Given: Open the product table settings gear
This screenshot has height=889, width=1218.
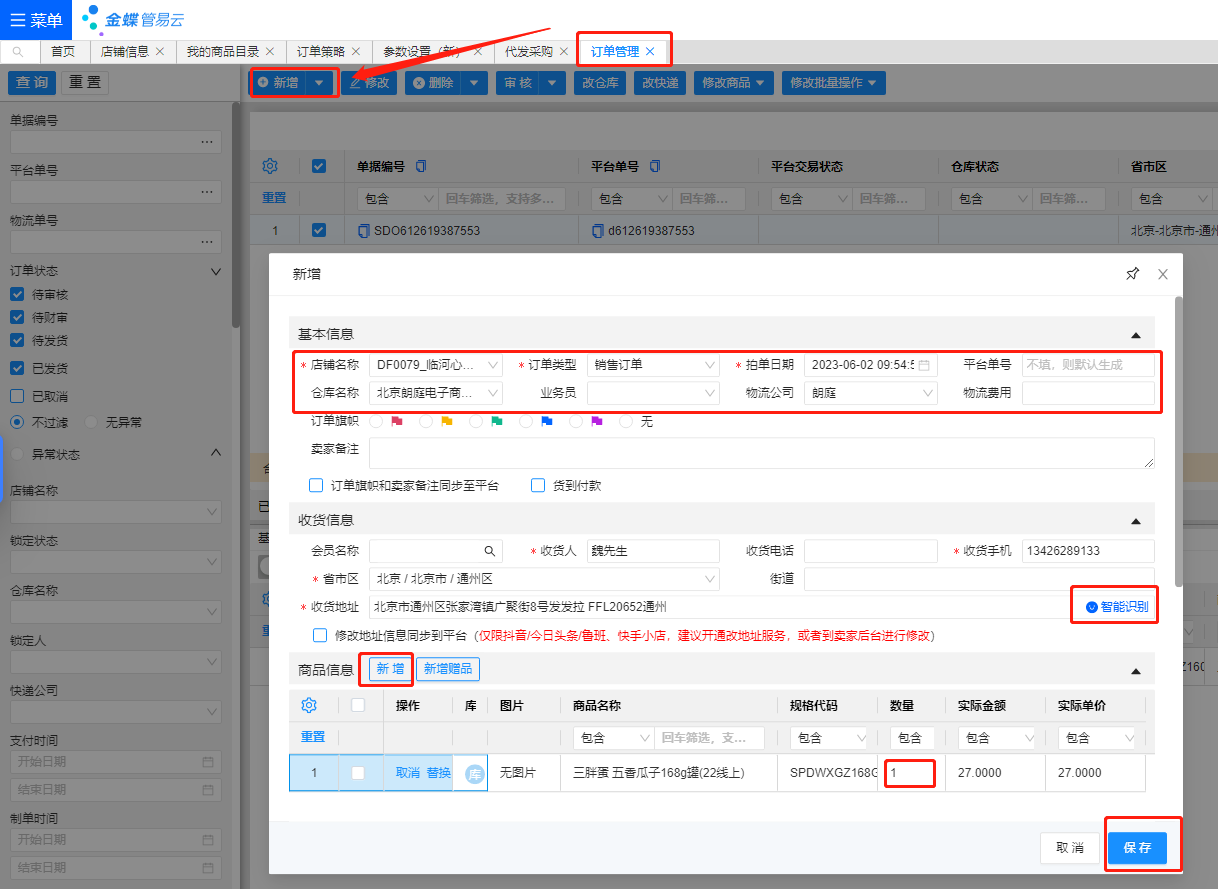Looking at the screenshot, I should click(x=309, y=705).
